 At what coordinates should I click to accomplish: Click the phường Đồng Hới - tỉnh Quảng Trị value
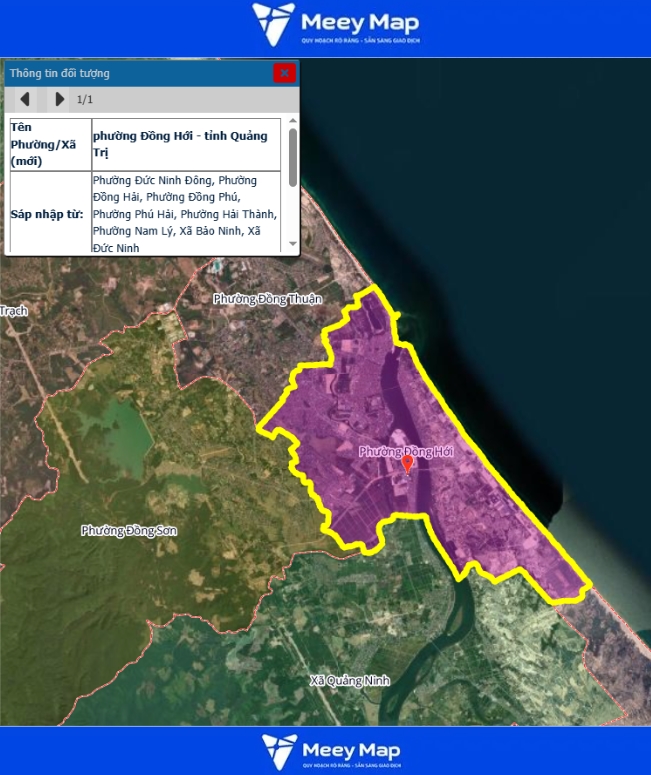pos(180,143)
